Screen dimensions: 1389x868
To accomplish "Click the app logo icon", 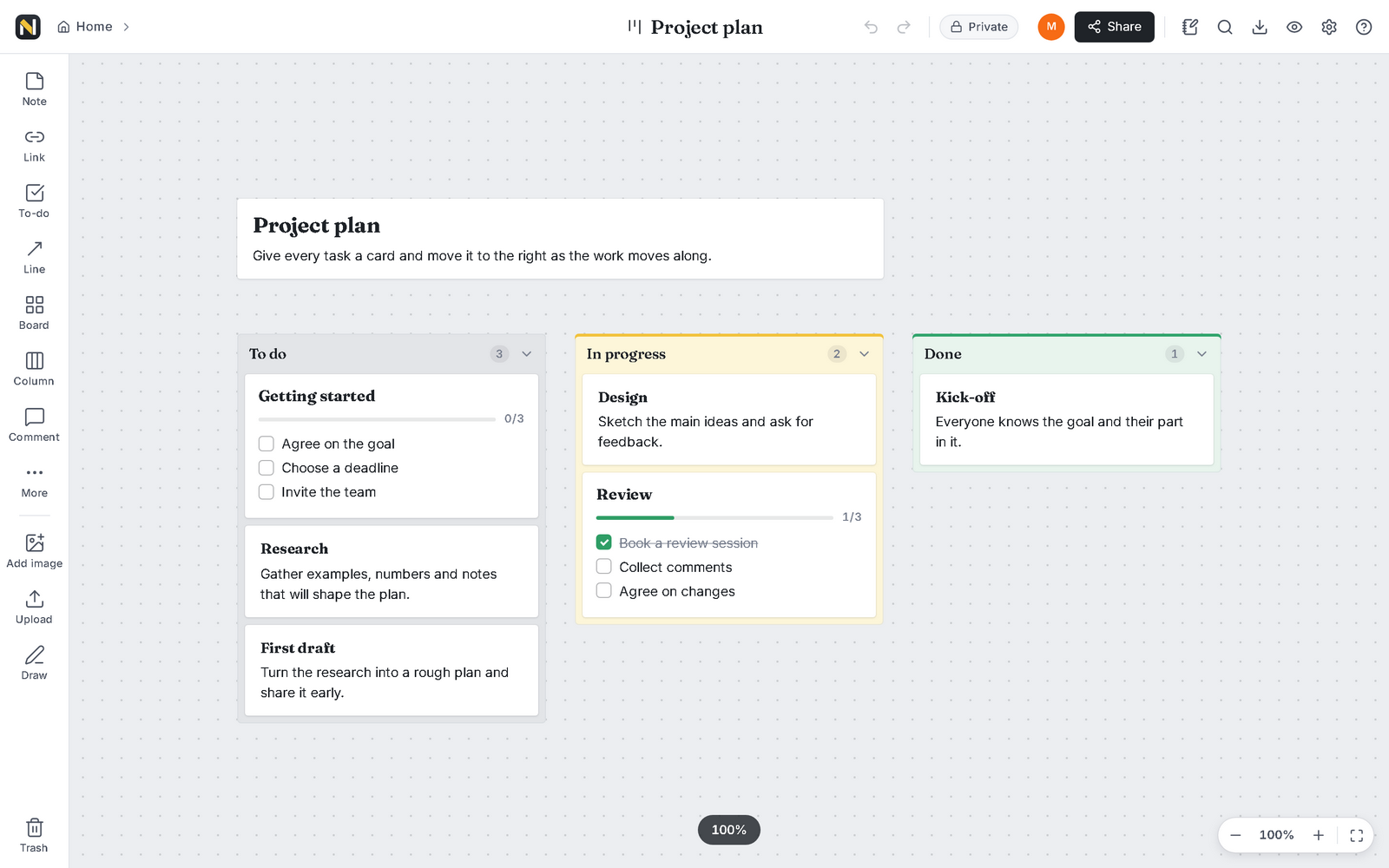I will (x=28, y=27).
